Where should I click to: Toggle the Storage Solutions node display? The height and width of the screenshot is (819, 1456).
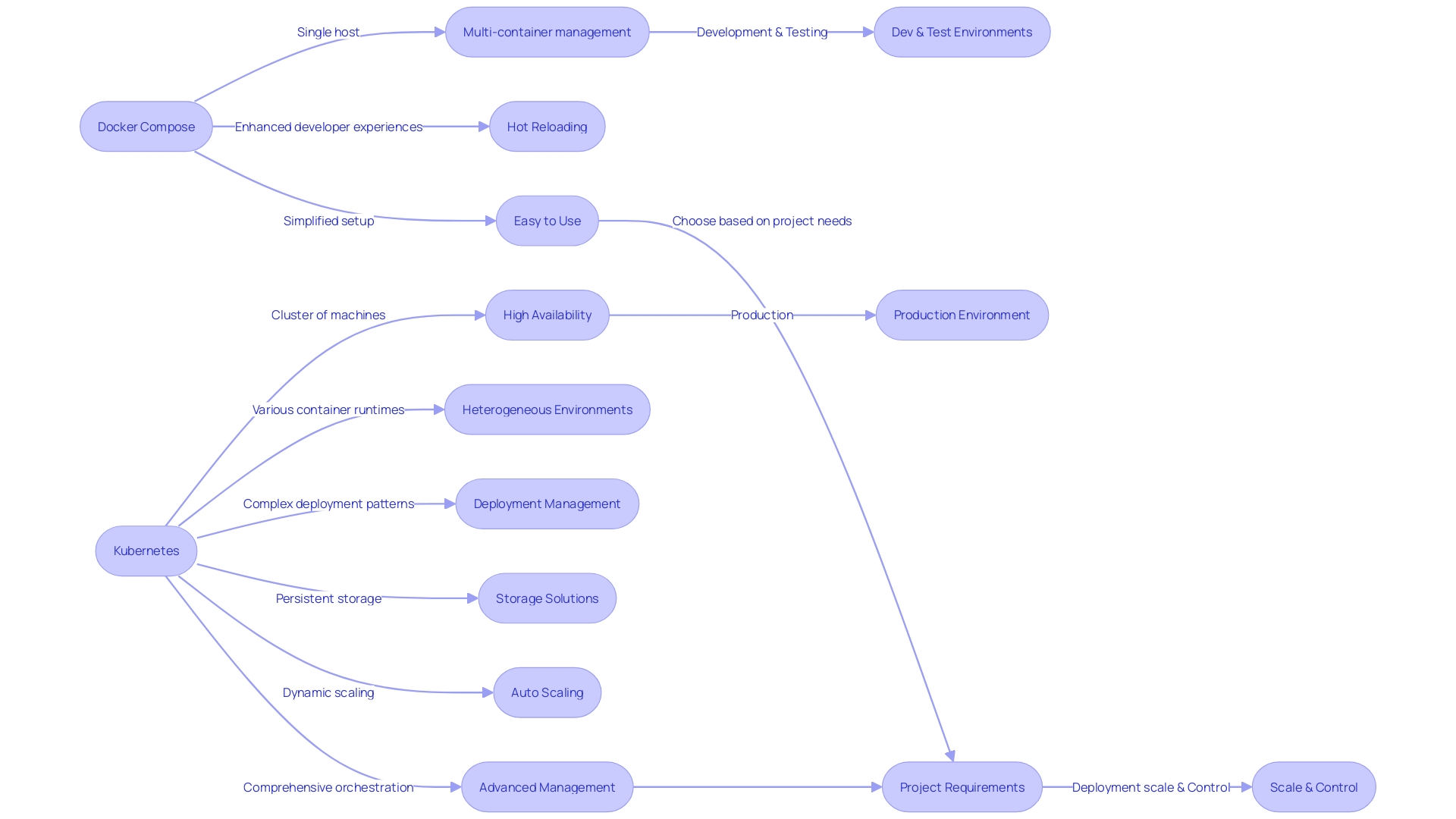coord(548,597)
